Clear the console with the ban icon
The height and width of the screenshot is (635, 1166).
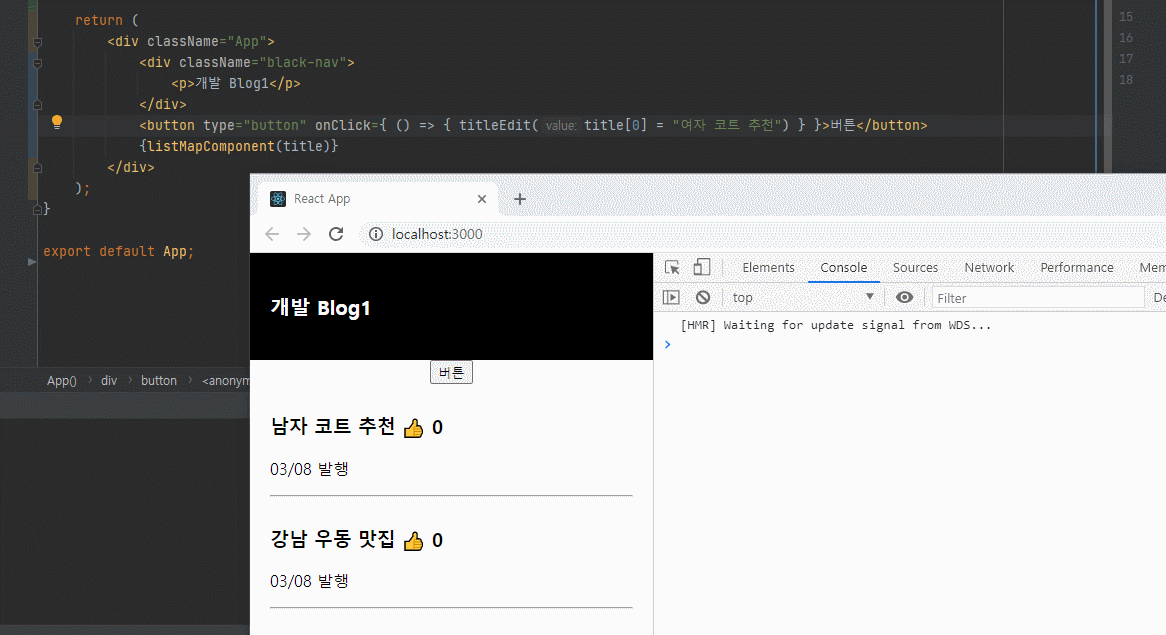tap(703, 297)
